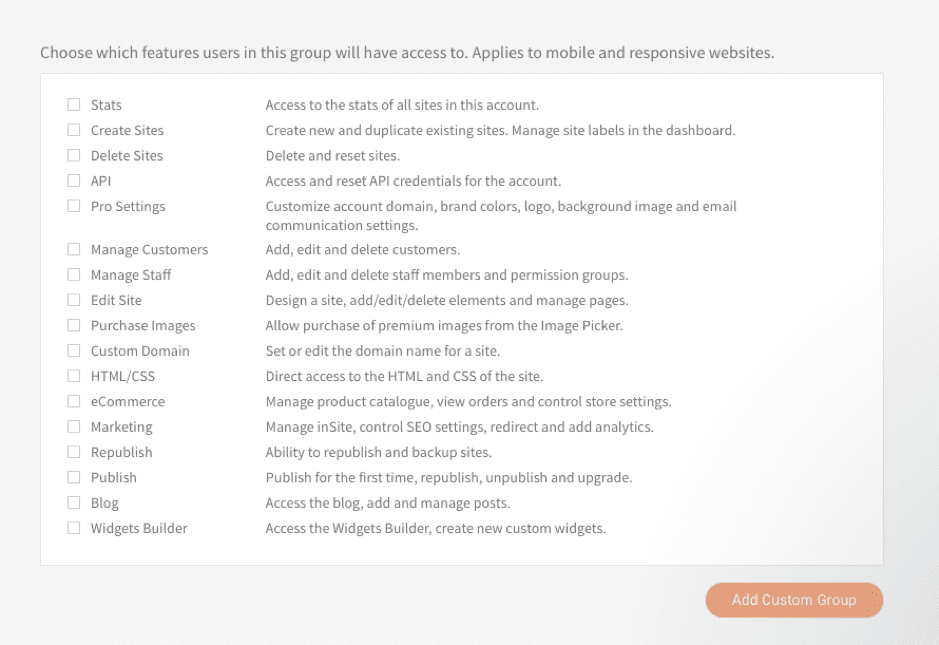939x645 pixels.
Task: Check the Purchase Images checkbox
Action: click(x=74, y=325)
